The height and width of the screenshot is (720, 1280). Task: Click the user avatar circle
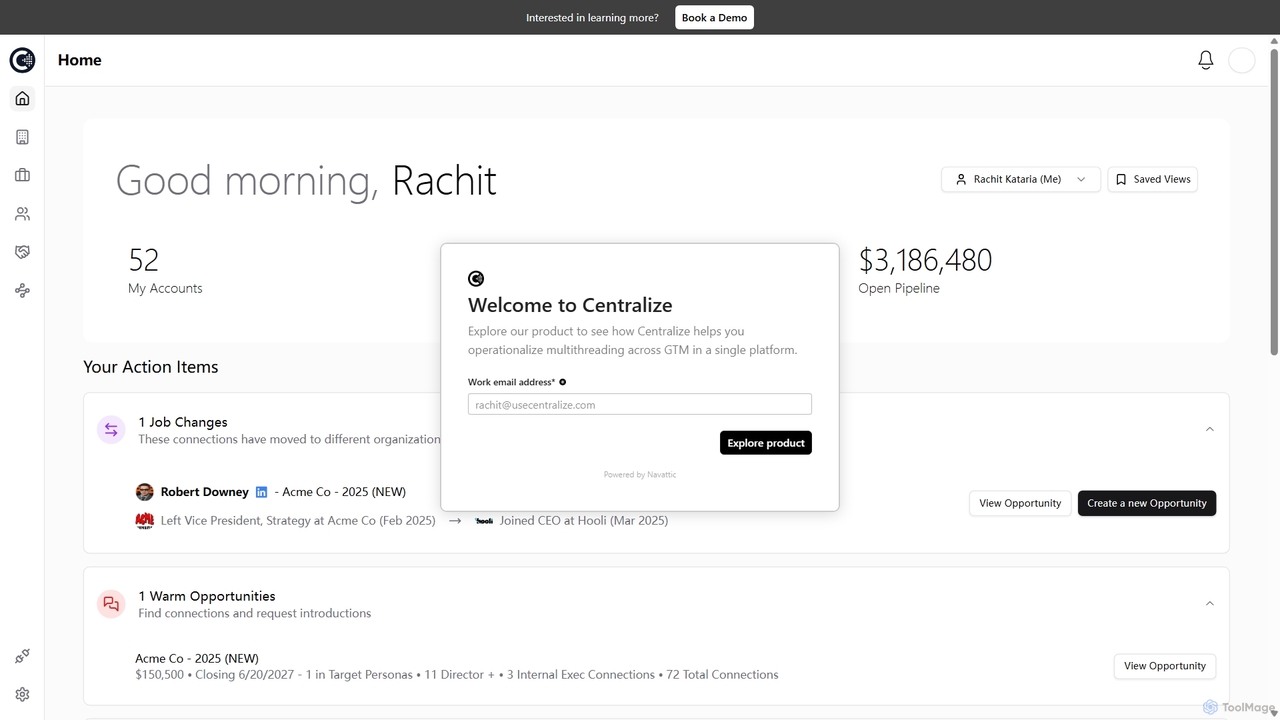tap(1241, 60)
